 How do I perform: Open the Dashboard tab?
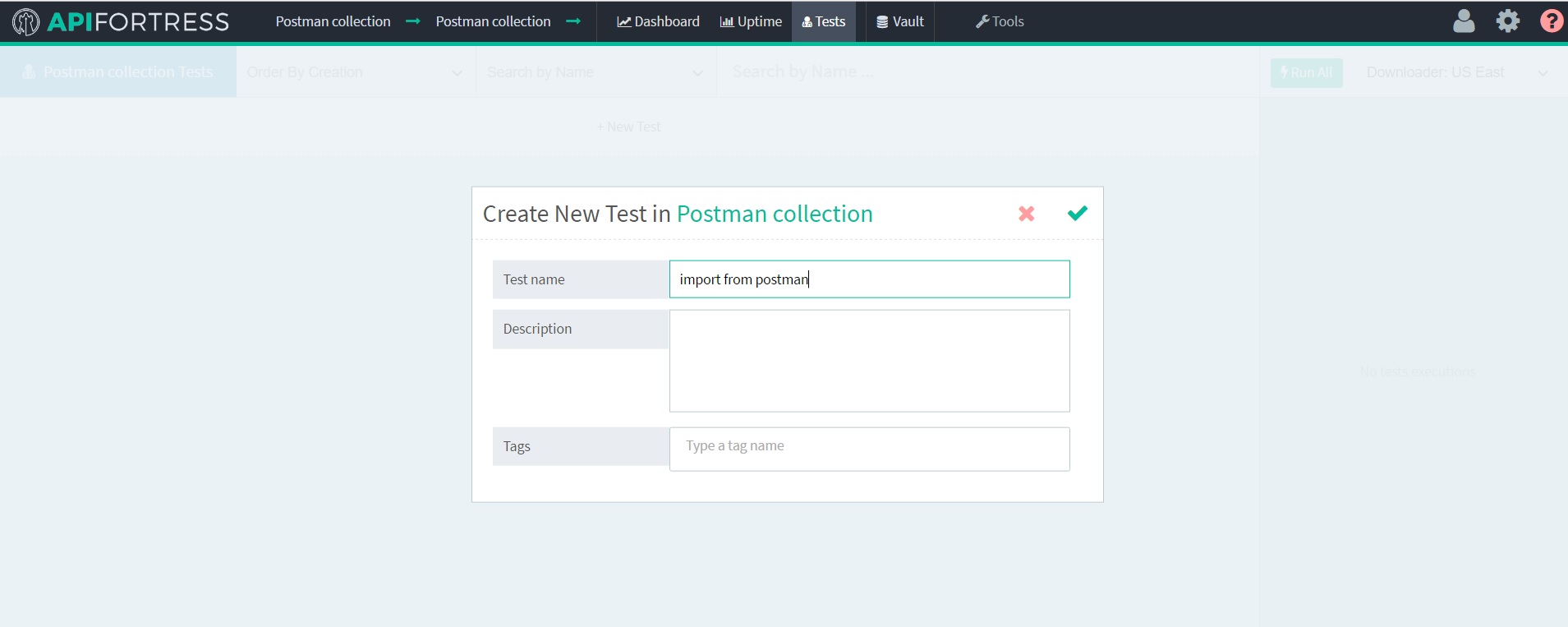click(658, 21)
